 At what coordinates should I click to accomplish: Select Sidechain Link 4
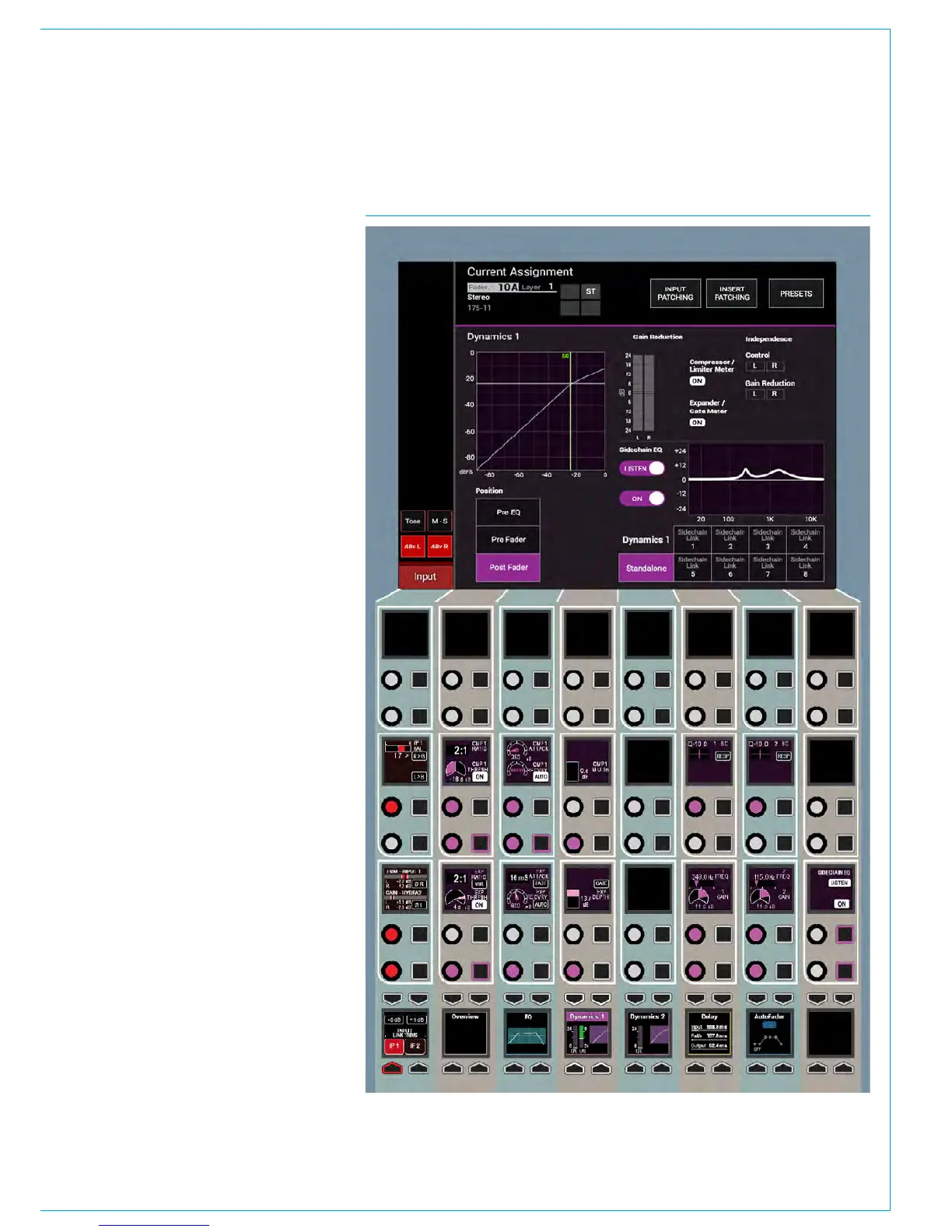[805, 540]
